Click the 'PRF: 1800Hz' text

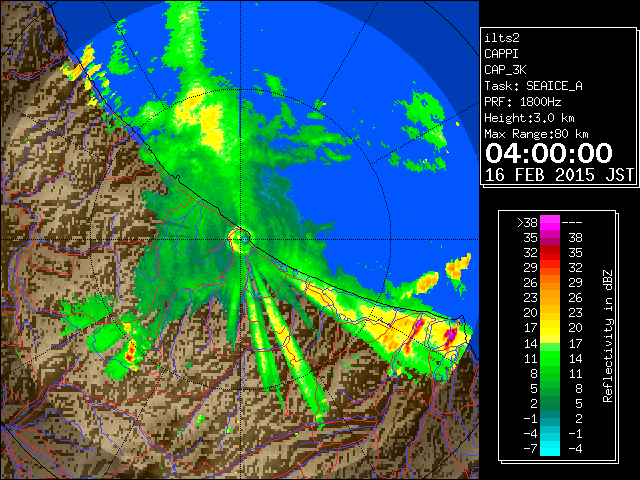point(522,102)
